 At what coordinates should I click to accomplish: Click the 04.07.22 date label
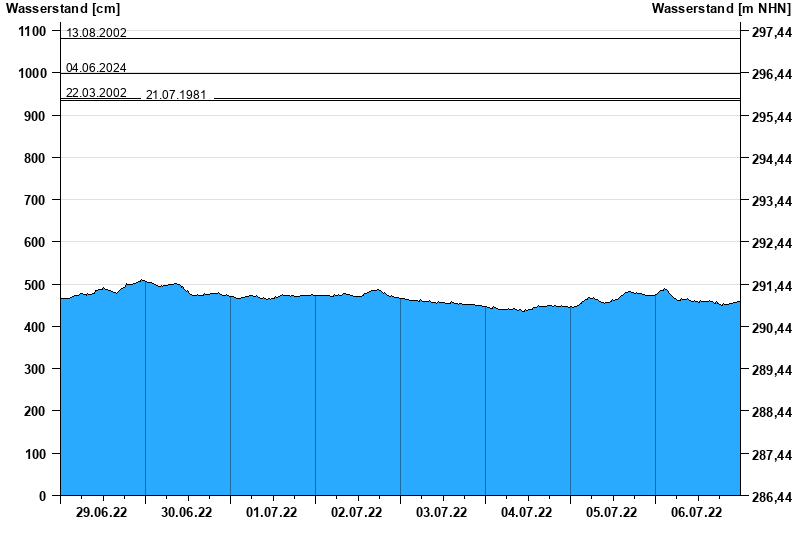pyautogui.click(x=527, y=513)
